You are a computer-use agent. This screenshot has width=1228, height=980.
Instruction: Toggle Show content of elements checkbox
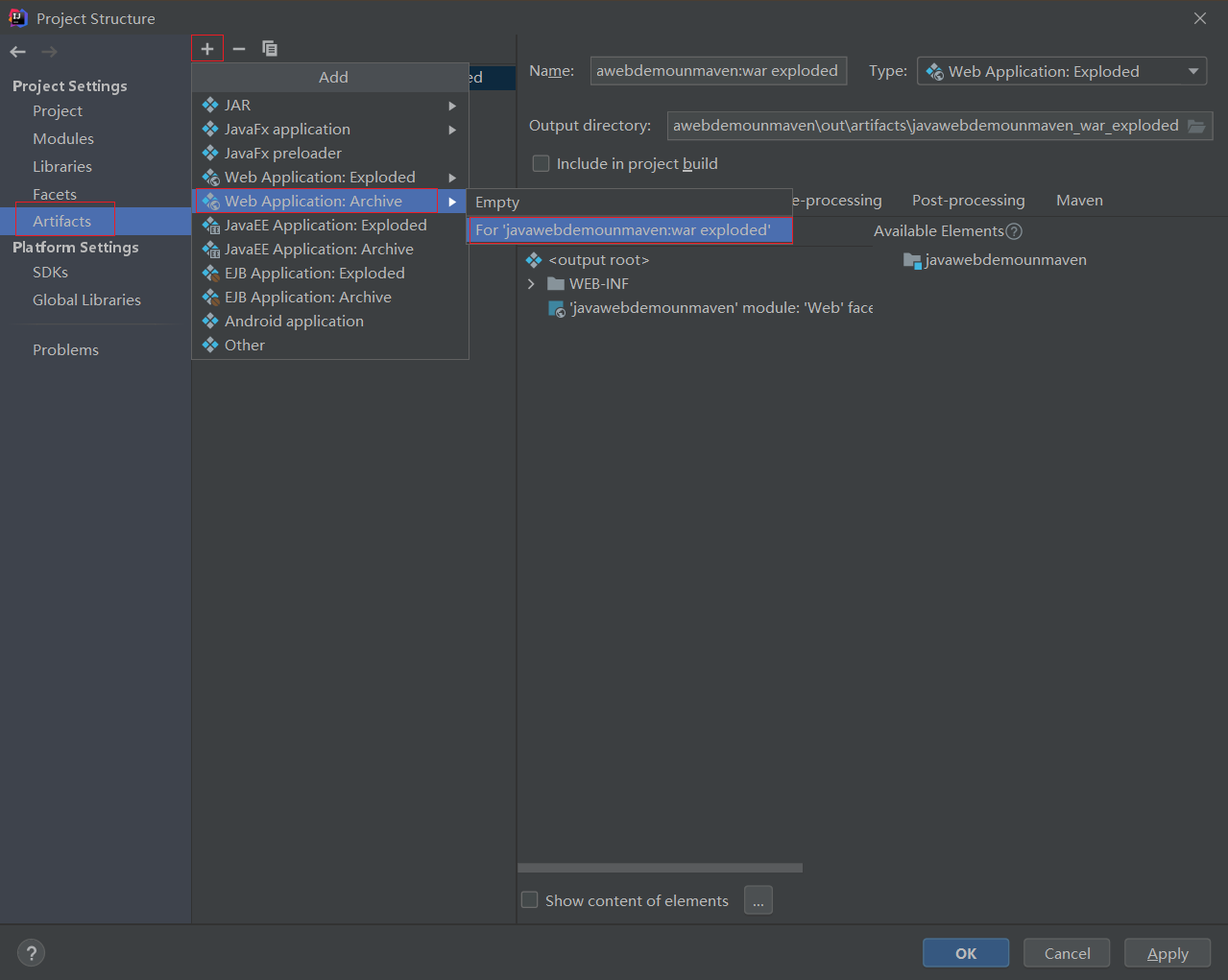coord(530,900)
